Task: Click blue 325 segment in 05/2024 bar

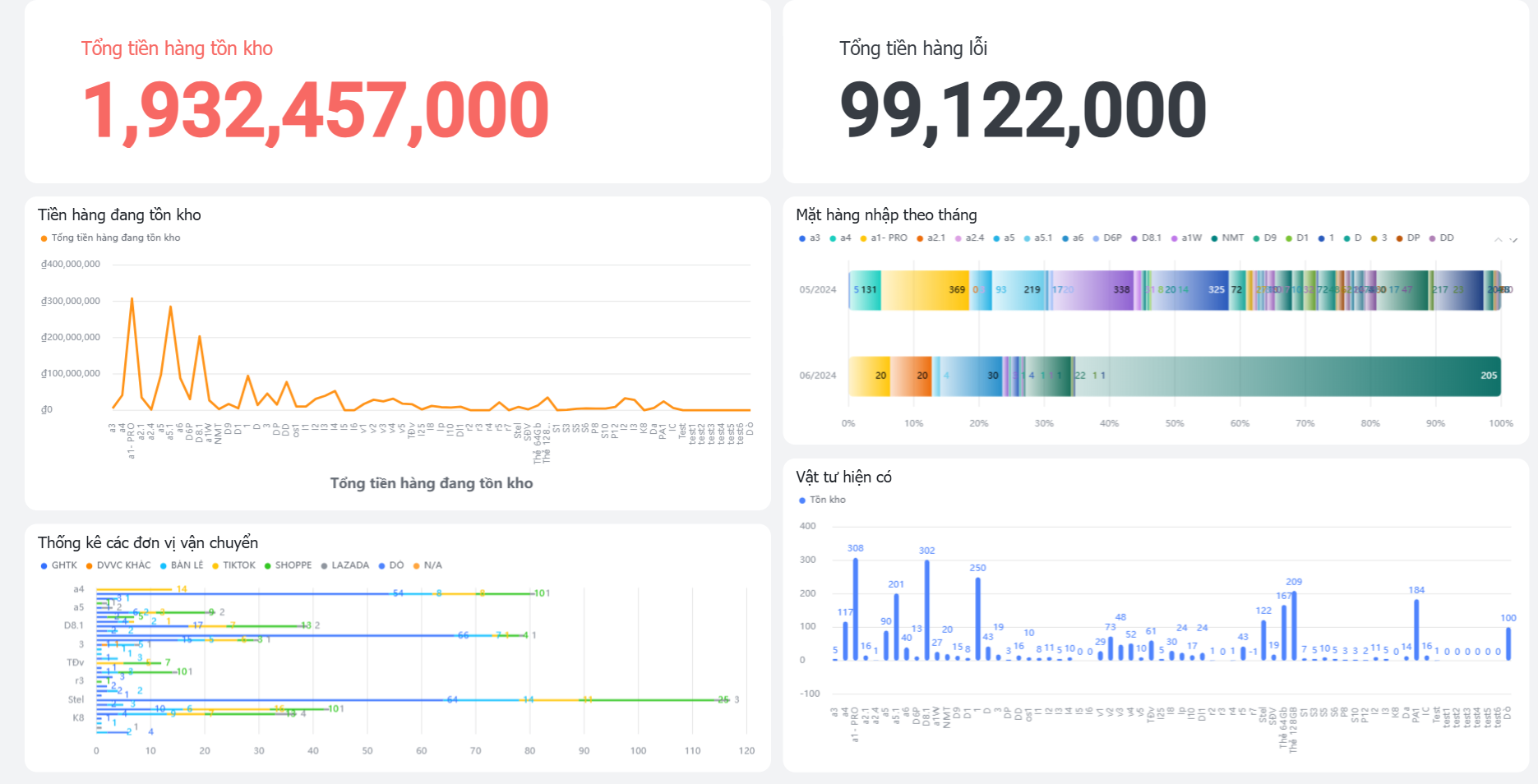Action: click(x=1189, y=290)
